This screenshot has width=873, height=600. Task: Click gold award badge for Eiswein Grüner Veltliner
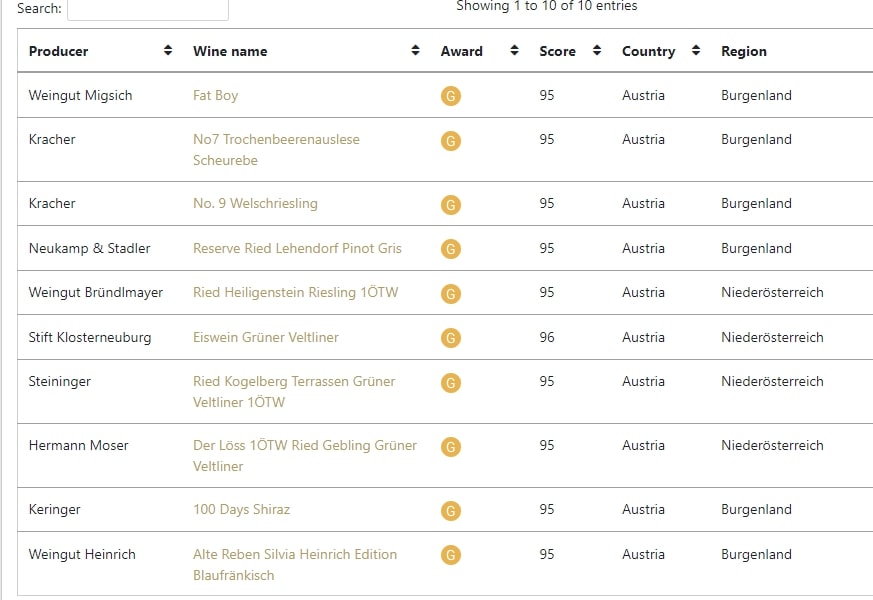[450, 338]
